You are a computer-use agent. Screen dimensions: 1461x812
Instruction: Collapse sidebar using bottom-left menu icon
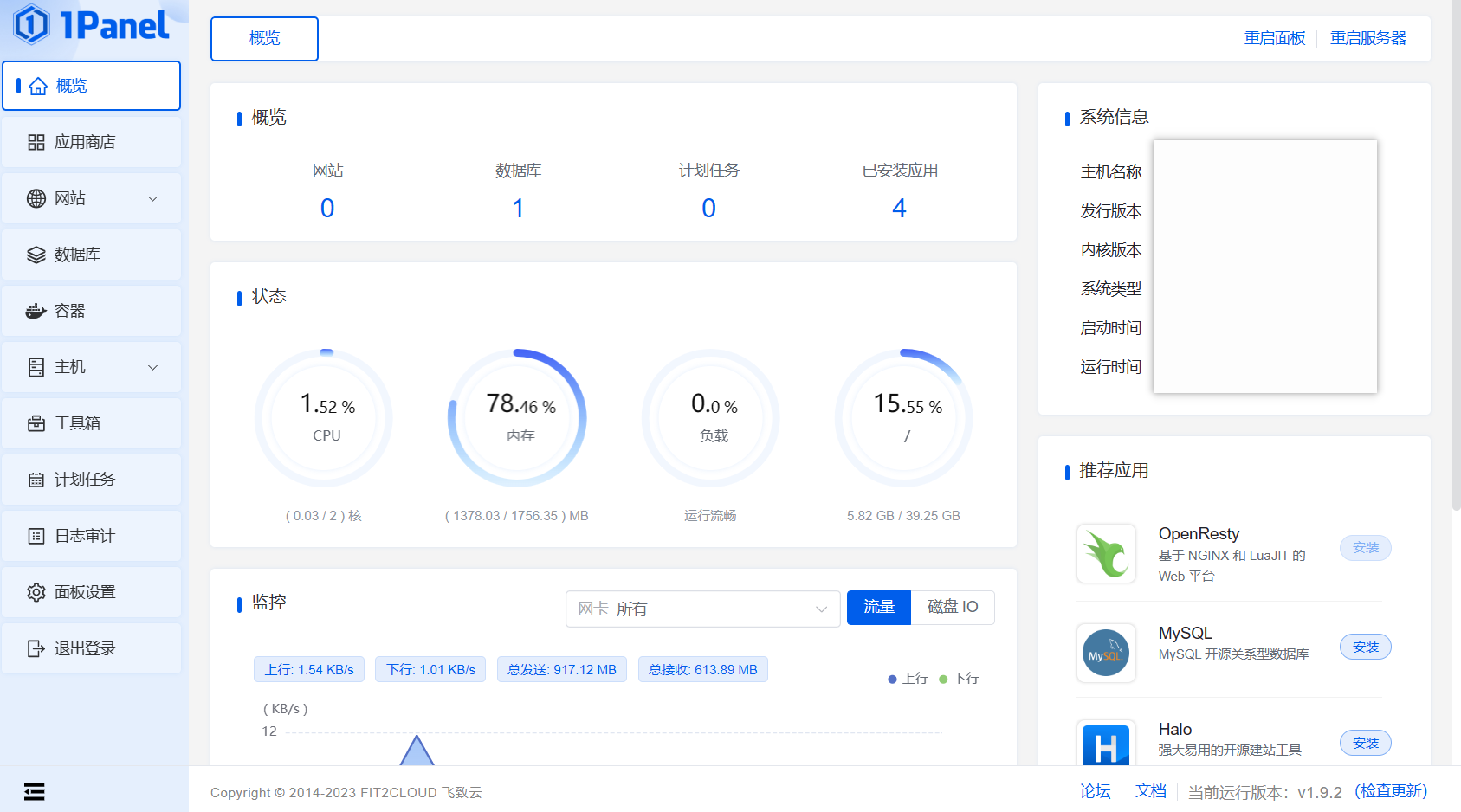click(35, 791)
